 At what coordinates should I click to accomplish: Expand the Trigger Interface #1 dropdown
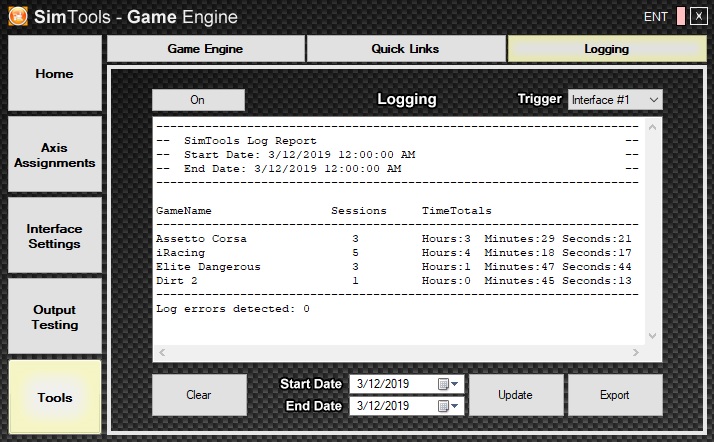pos(615,100)
